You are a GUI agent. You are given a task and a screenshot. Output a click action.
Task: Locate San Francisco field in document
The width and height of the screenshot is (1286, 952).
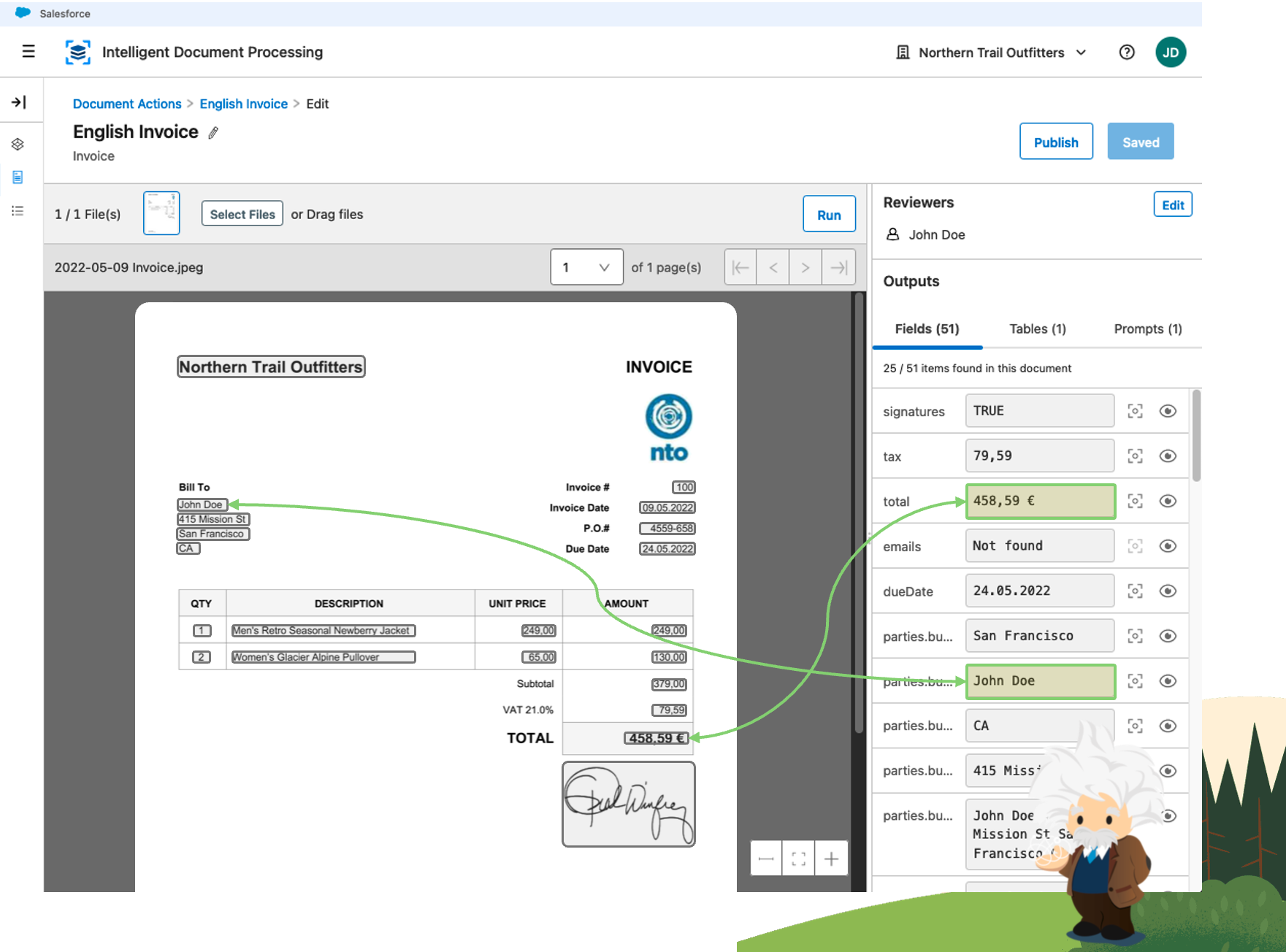tap(1135, 636)
